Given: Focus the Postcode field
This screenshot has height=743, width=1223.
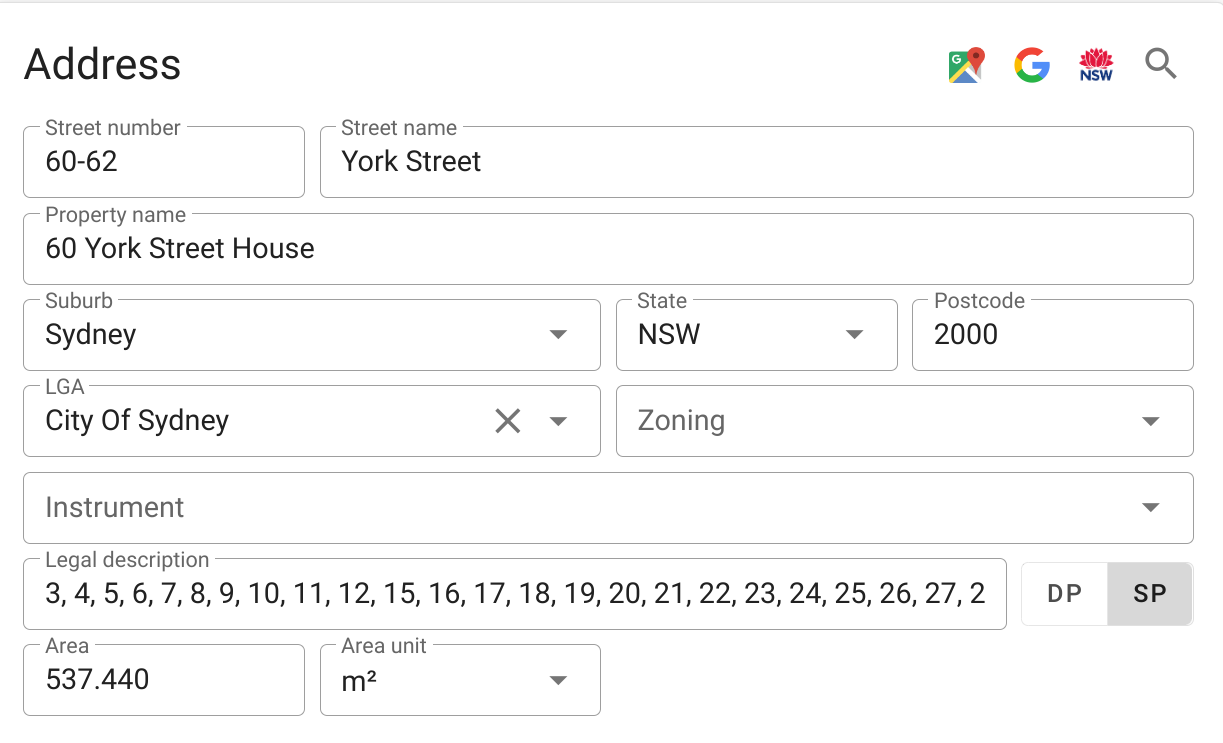Looking at the screenshot, I should [x=1050, y=335].
